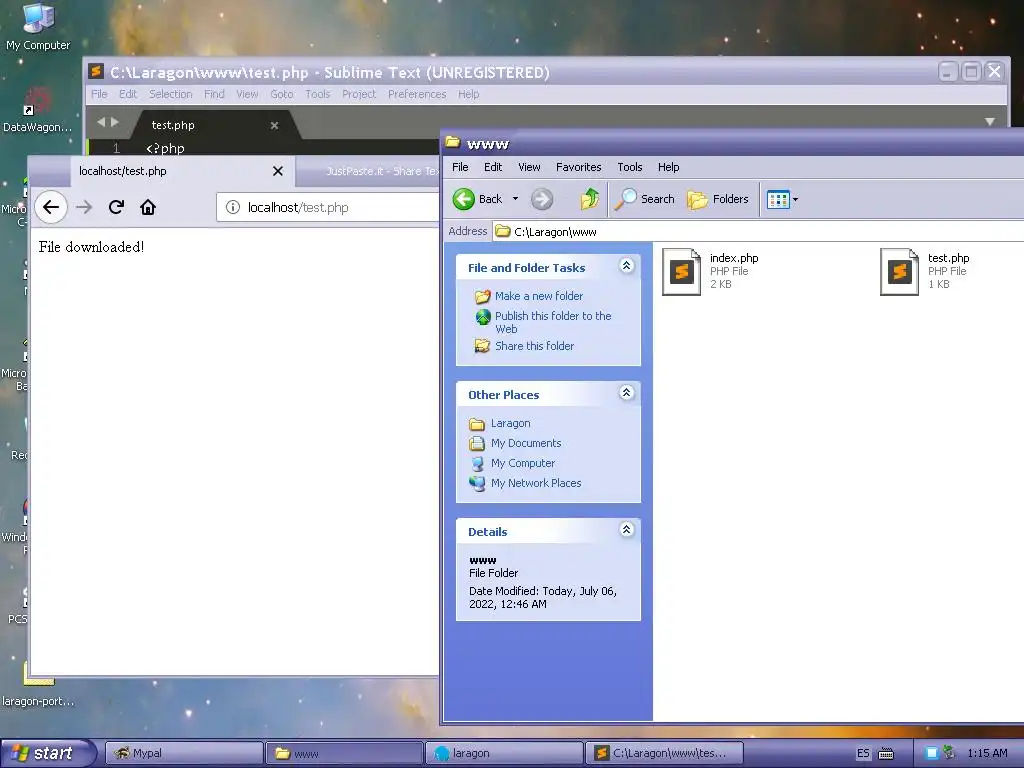This screenshot has height=768, width=1024.
Task: Open the File menu in www window
Action: (460, 167)
